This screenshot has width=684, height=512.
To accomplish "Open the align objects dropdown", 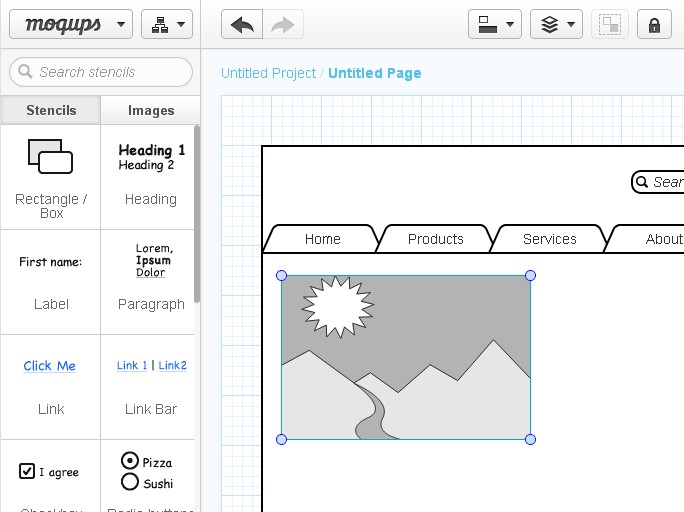I will tap(495, 24).
